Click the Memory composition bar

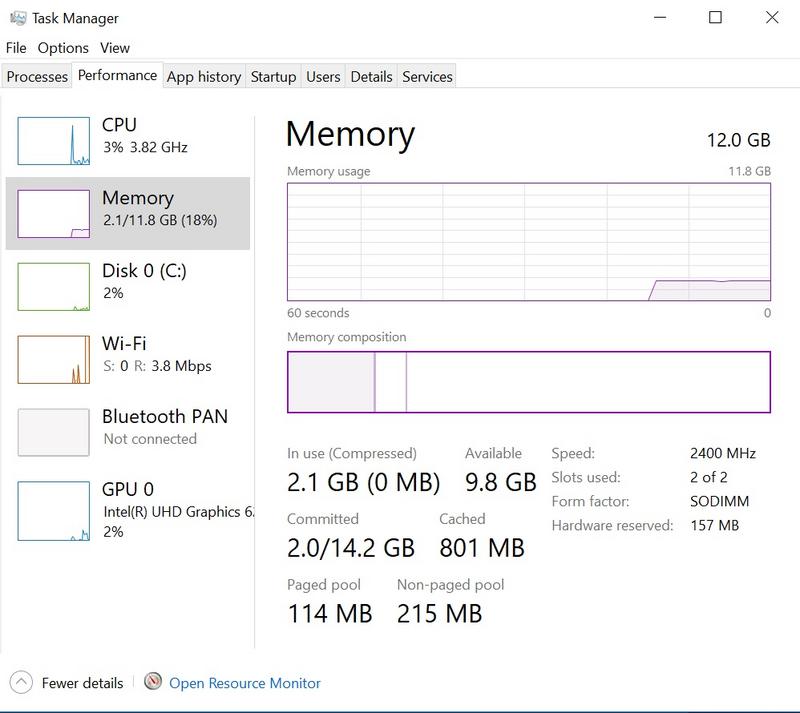(x=528, y=381)
